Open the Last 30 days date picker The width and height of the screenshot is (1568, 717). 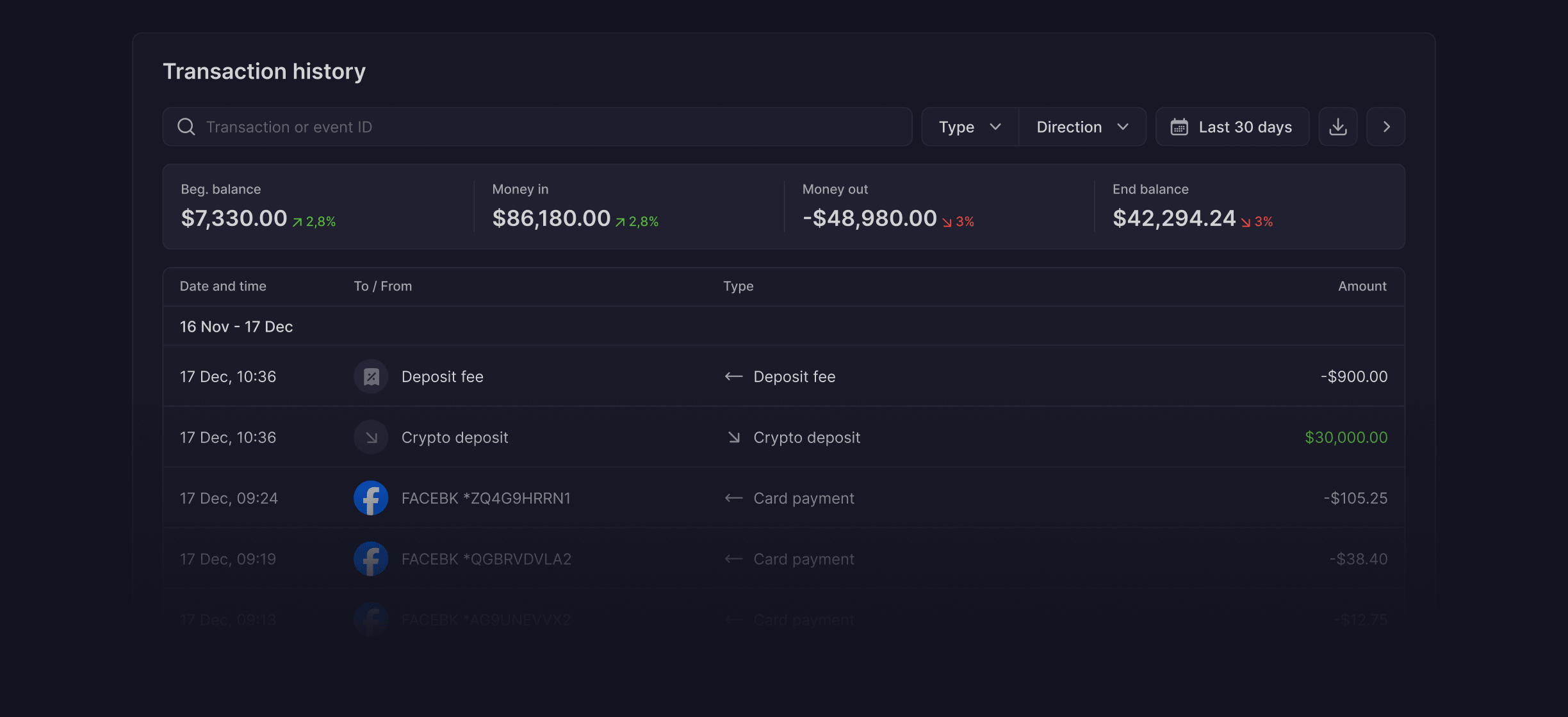tap(1232, 127)
